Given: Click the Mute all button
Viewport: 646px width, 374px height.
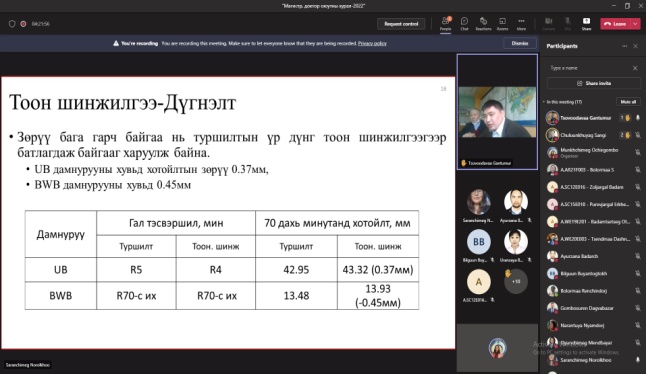Looking at the screenshot, I should point(628,102).
